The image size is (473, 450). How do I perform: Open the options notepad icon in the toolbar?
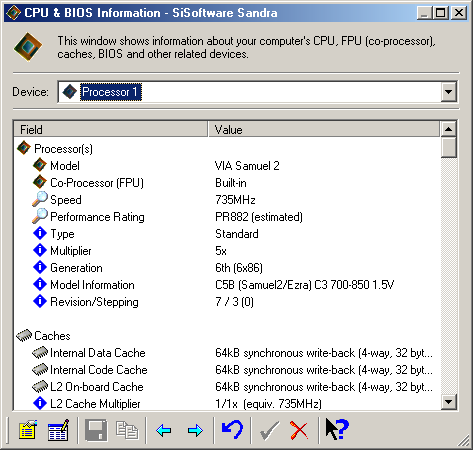(28, 430)
